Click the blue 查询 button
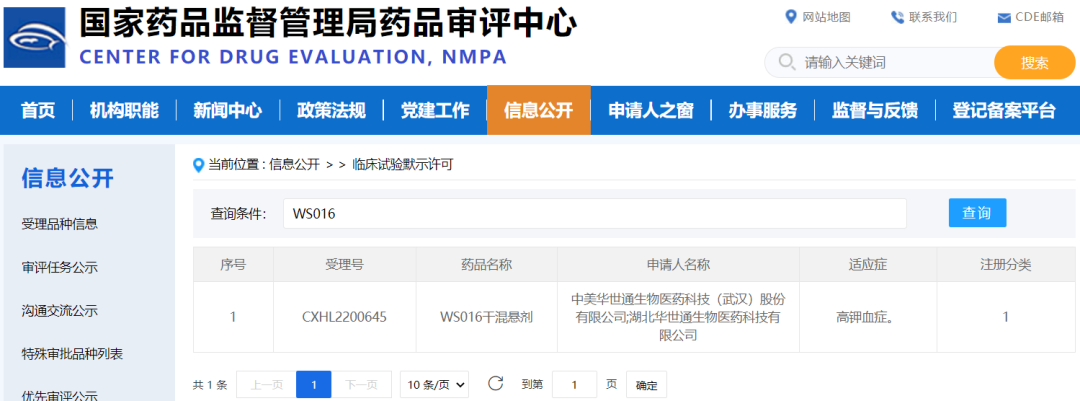 click(977, 213)
